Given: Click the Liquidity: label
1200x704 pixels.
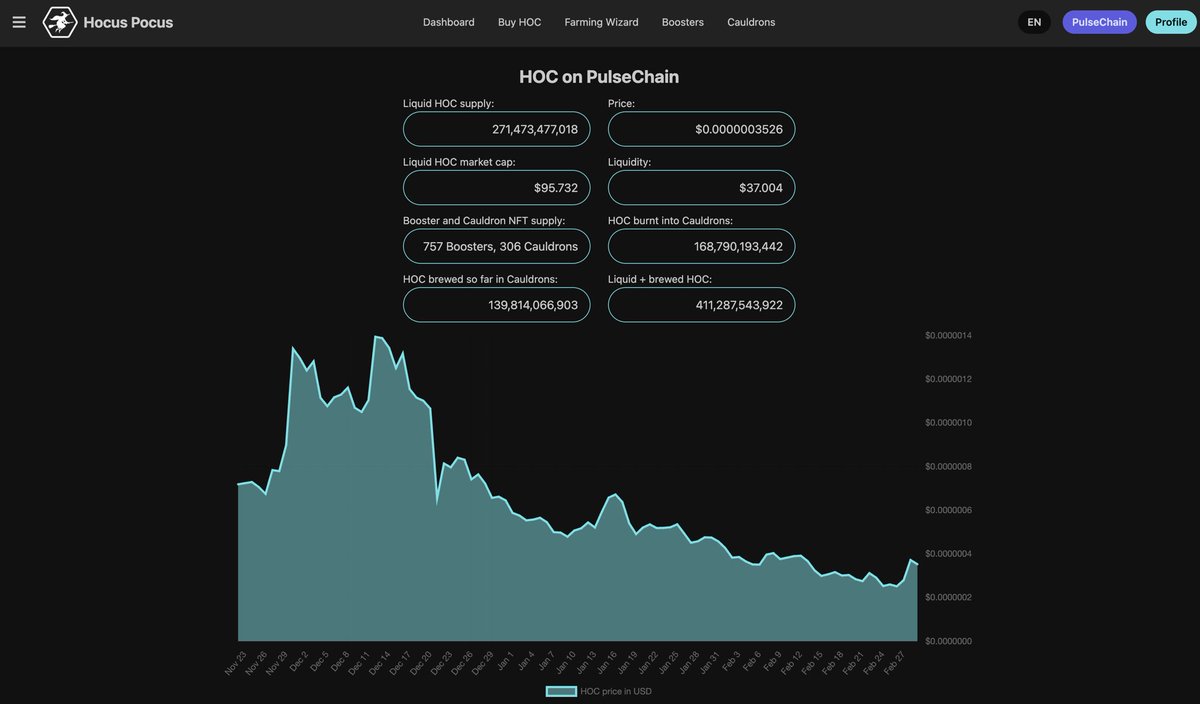Looking at the screenshot, I should (x=629, y=162).
